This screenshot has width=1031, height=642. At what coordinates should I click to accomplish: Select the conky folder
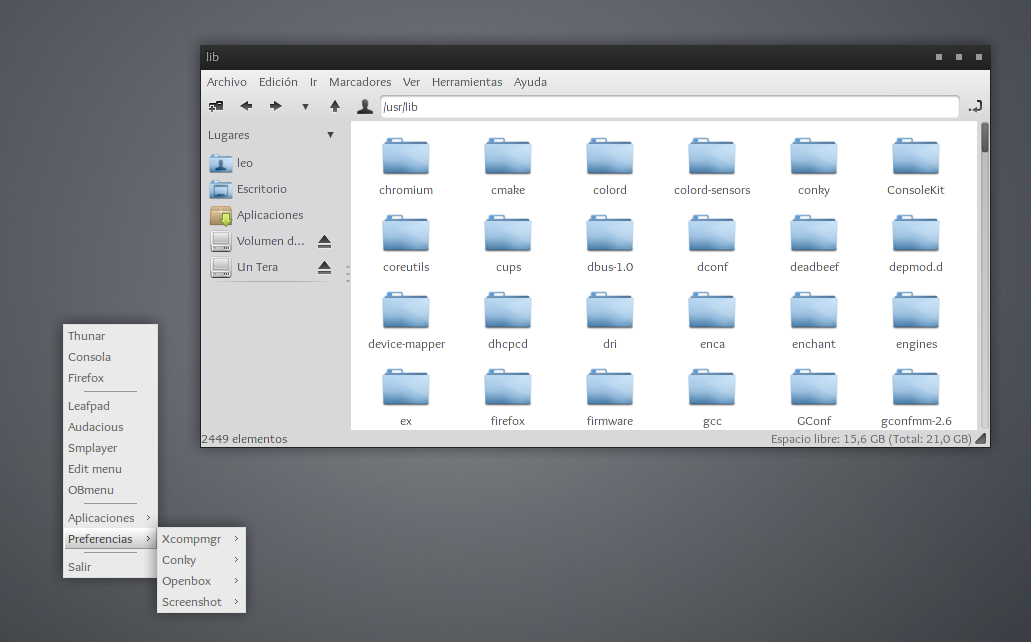click(814, 167)
